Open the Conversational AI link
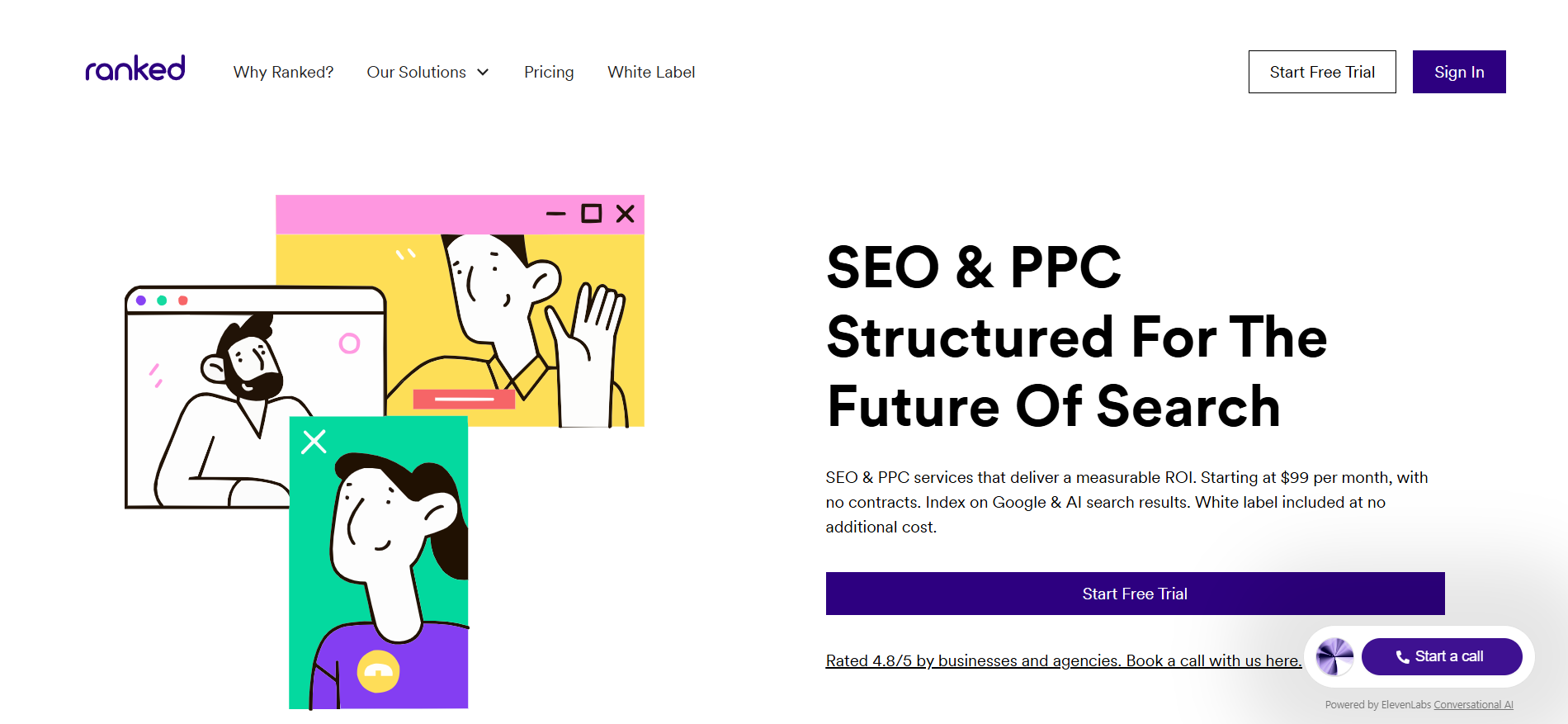Viewport: 1568px width, 724px height. (1473, 705)
